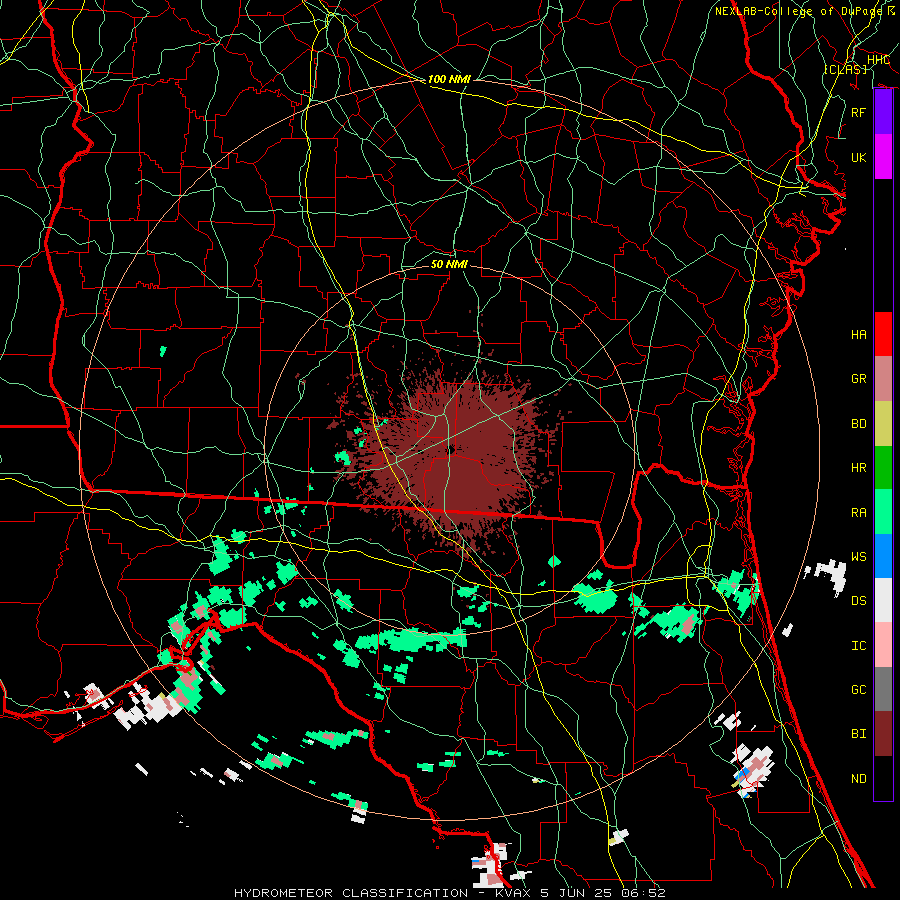
Task: Click the "RA" legend label
Action: pyautogui.click(x=858, y=513)
